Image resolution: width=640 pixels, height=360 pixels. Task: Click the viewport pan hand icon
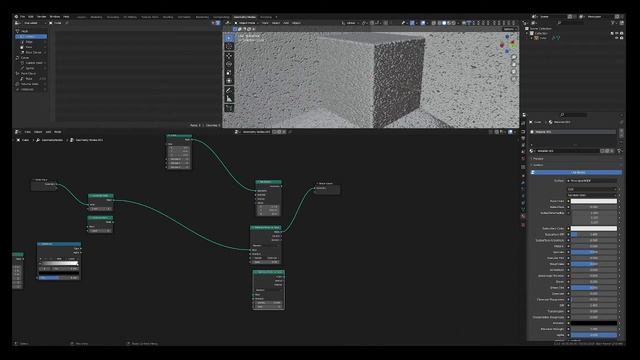click(514, 64)
